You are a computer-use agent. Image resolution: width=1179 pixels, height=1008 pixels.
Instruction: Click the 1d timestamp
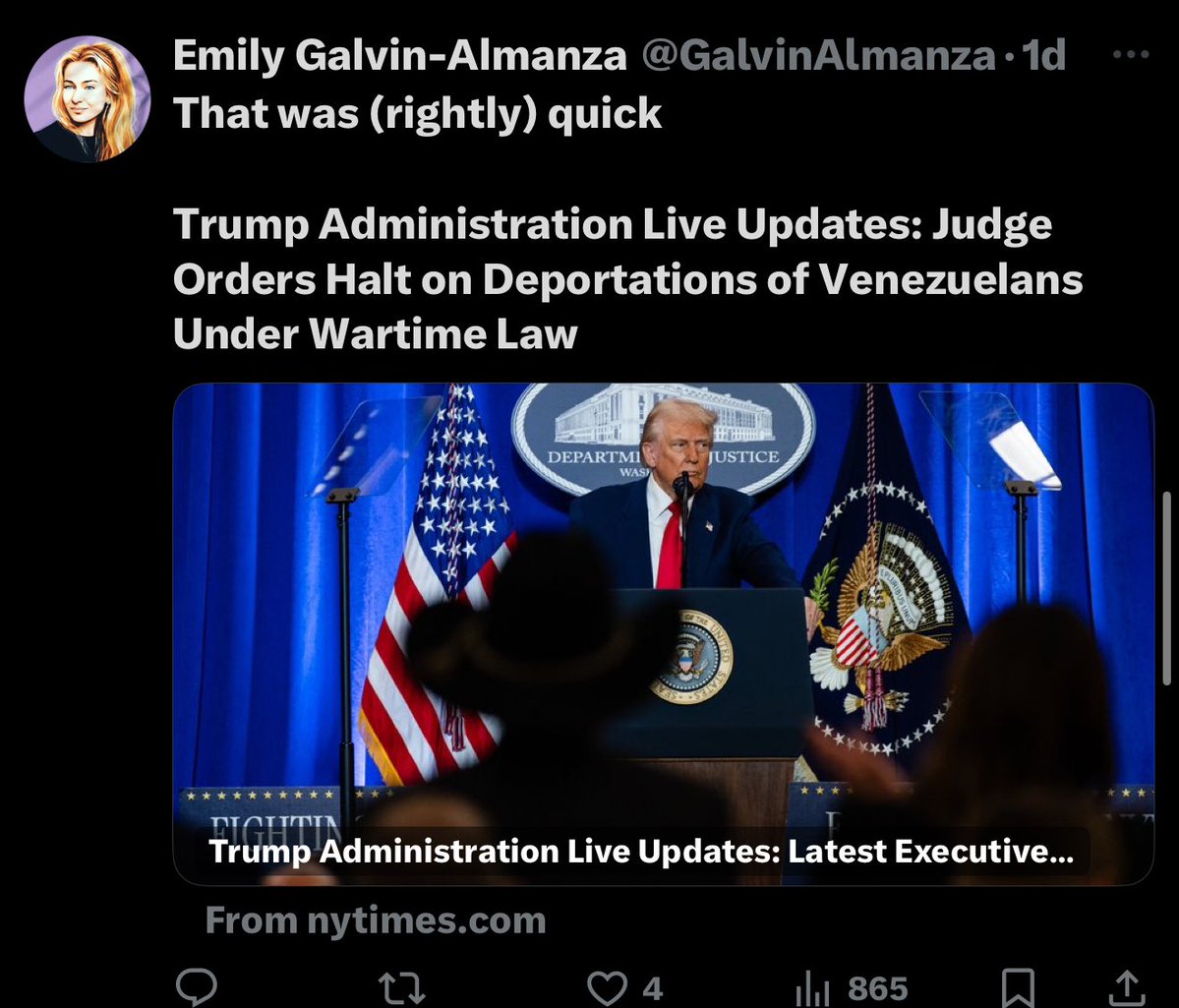tap(1044, 55)
